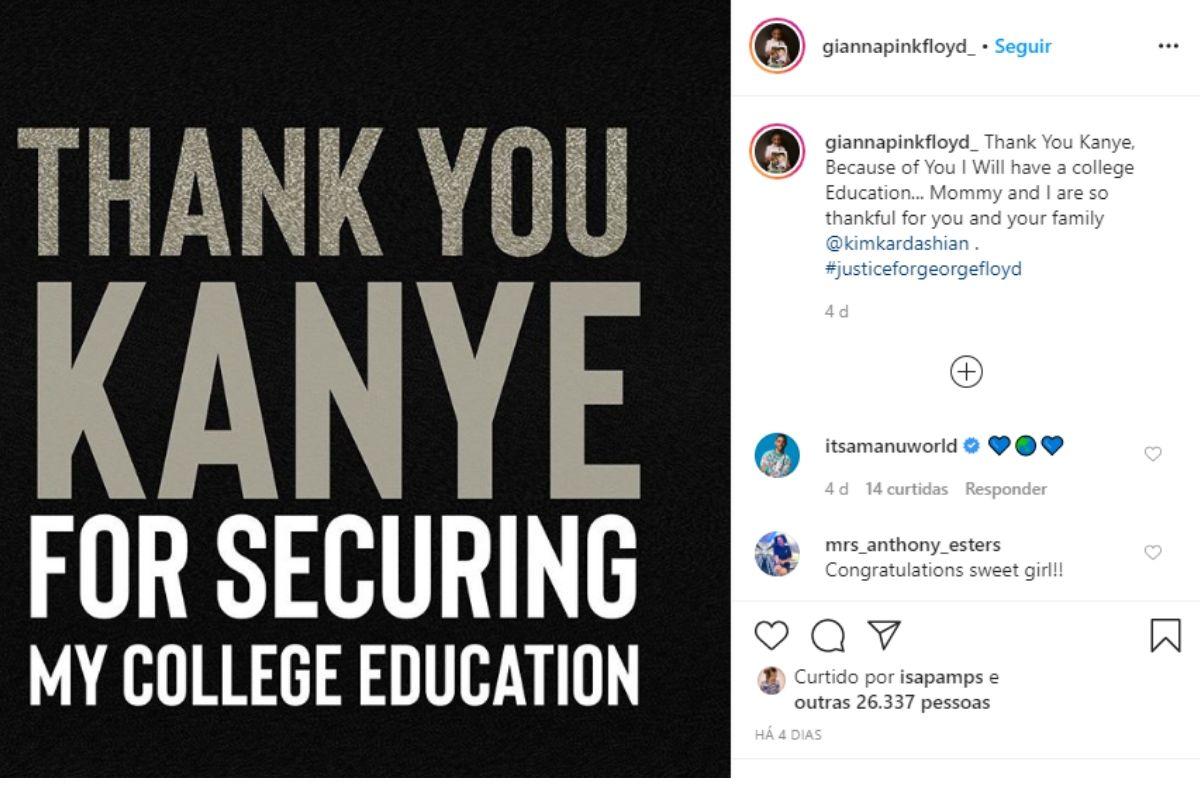Click the Seguir follow button
The height and width of the screenshot is (800, 1200).
coord(1022,47)
